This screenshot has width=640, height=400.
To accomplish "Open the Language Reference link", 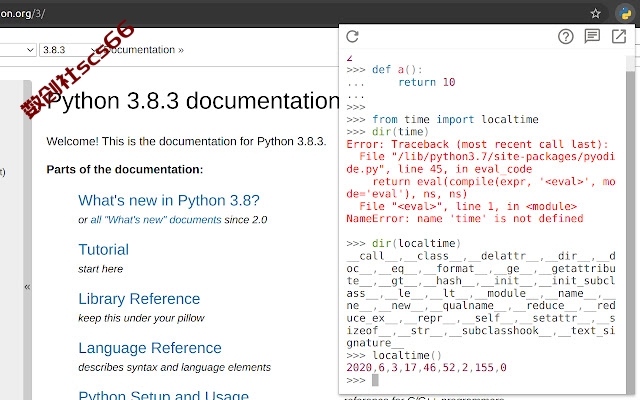I will [x=150, y=348].
